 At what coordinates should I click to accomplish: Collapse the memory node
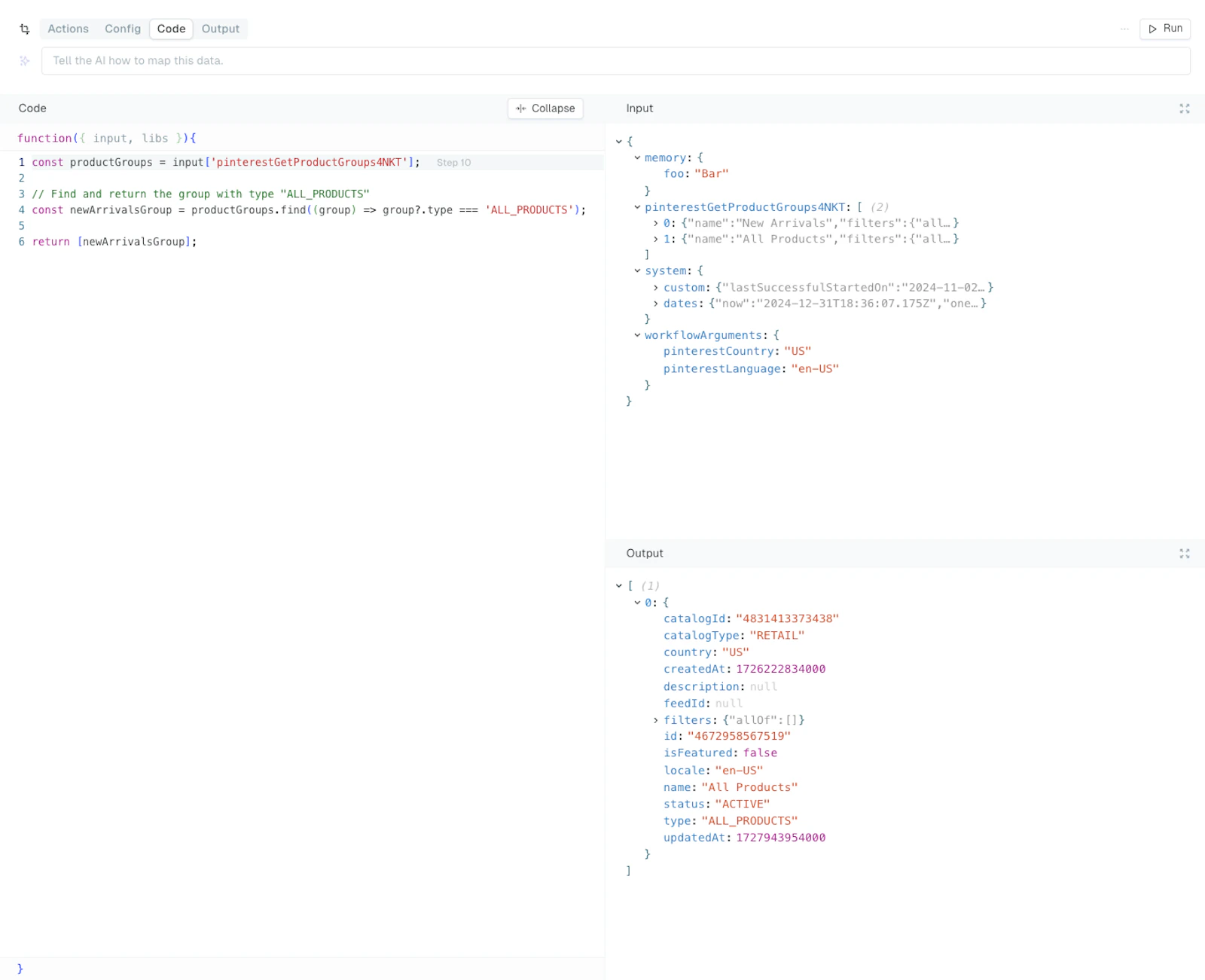tap(637, 158)
